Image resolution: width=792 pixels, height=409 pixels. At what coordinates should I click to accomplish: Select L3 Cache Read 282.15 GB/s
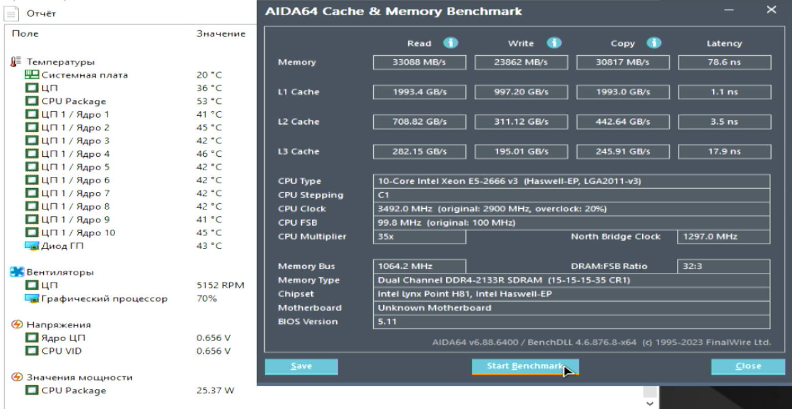pos(419,151)
